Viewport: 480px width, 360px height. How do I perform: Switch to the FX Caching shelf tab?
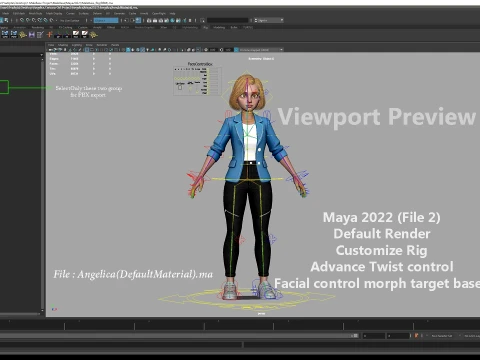click(x=65, y=27)
